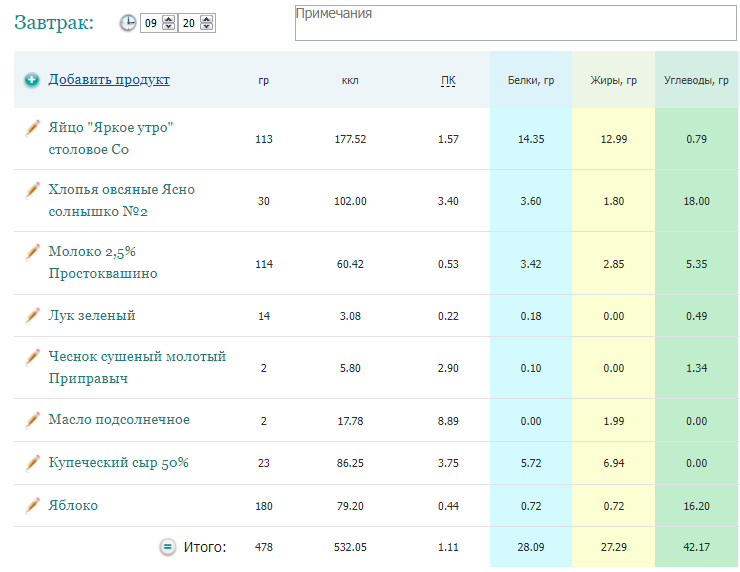
Task: Select the 86.25 calories value
Action: click(x=350, y=463)
